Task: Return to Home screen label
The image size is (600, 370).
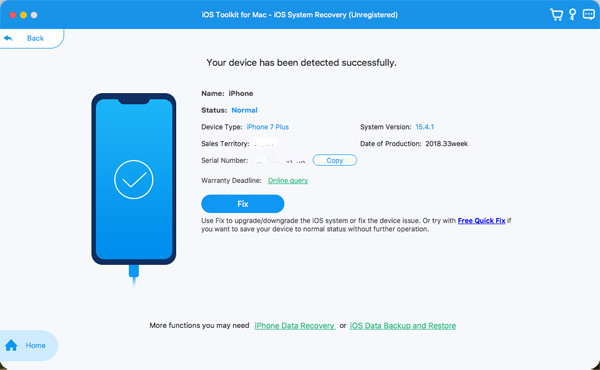Action: coord(36,345)
